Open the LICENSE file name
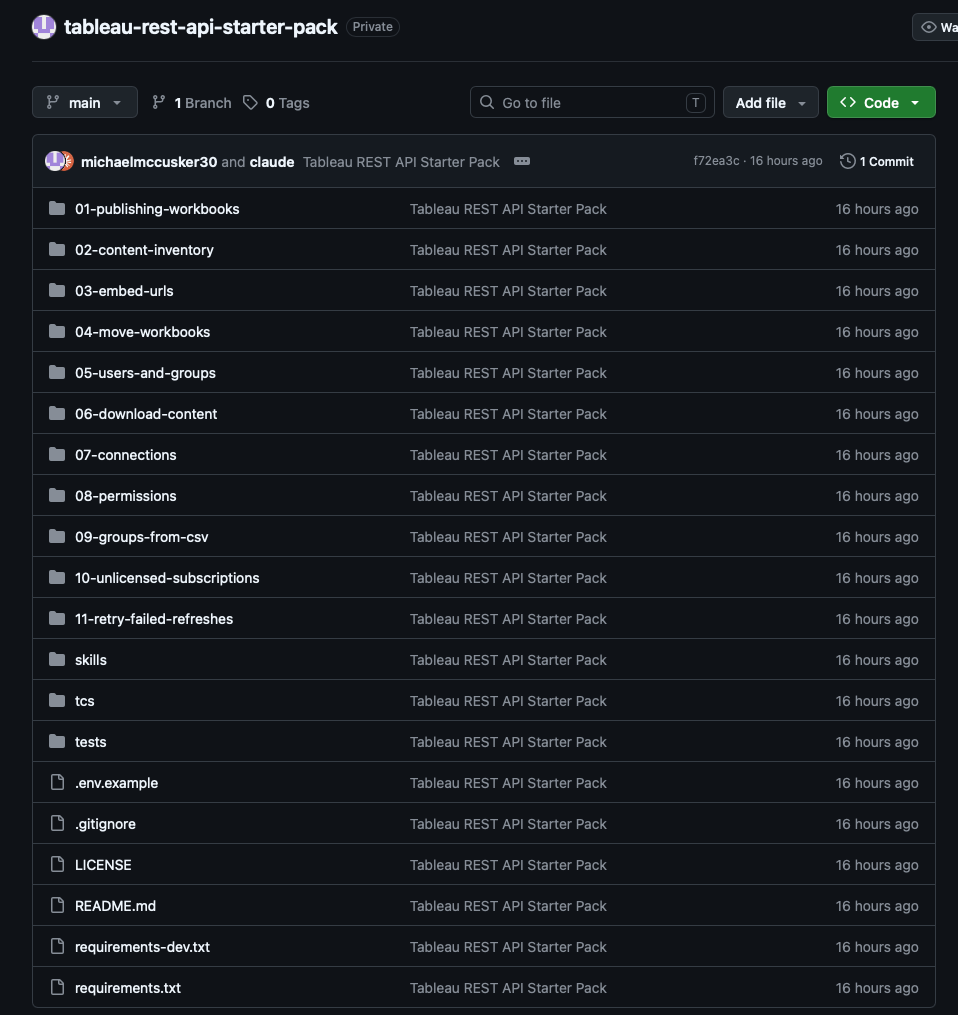Viewport: 958px width, 1015px height. [103, 864]
